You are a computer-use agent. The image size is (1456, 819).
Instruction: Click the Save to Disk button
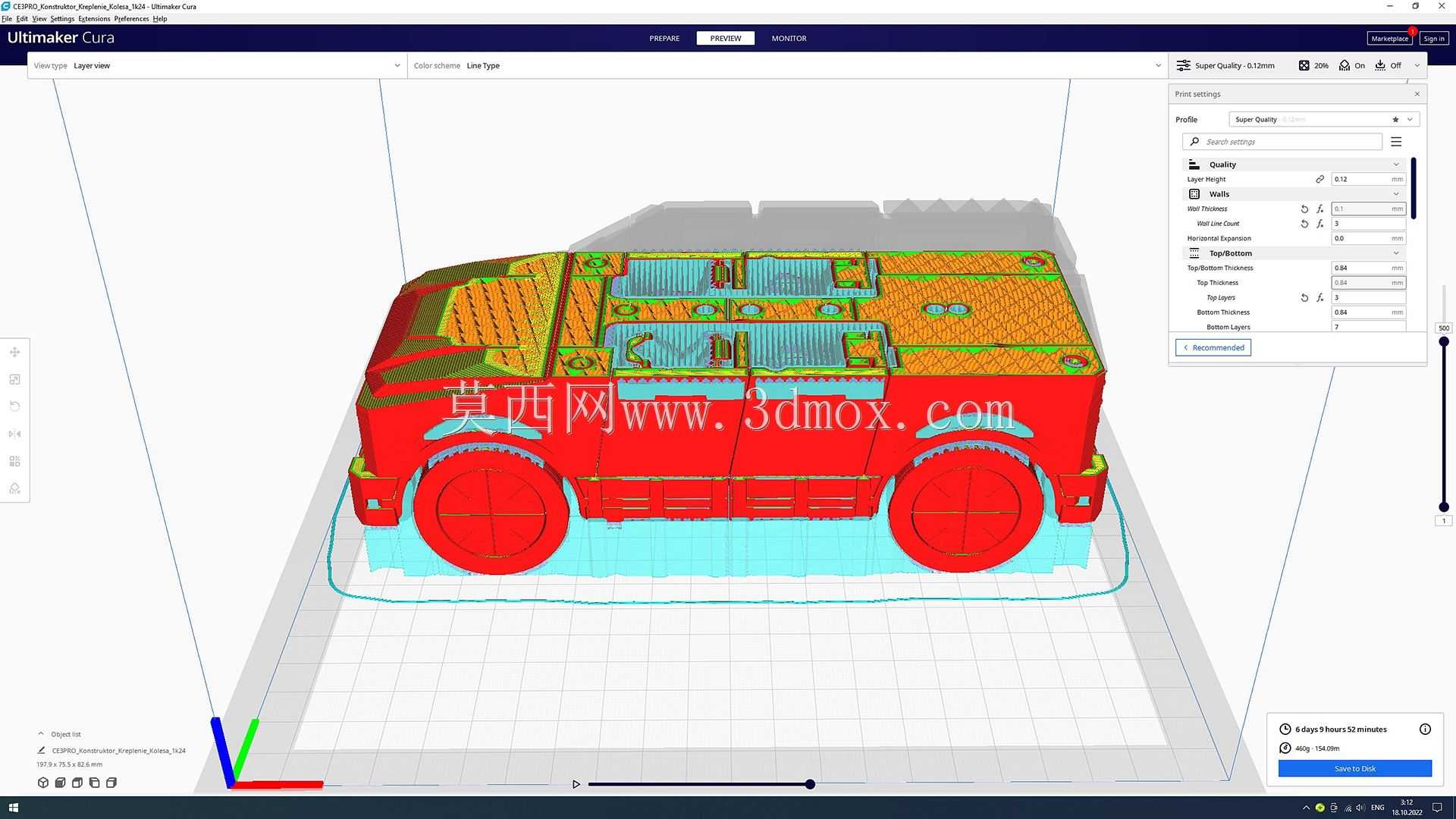(1355, 768)
